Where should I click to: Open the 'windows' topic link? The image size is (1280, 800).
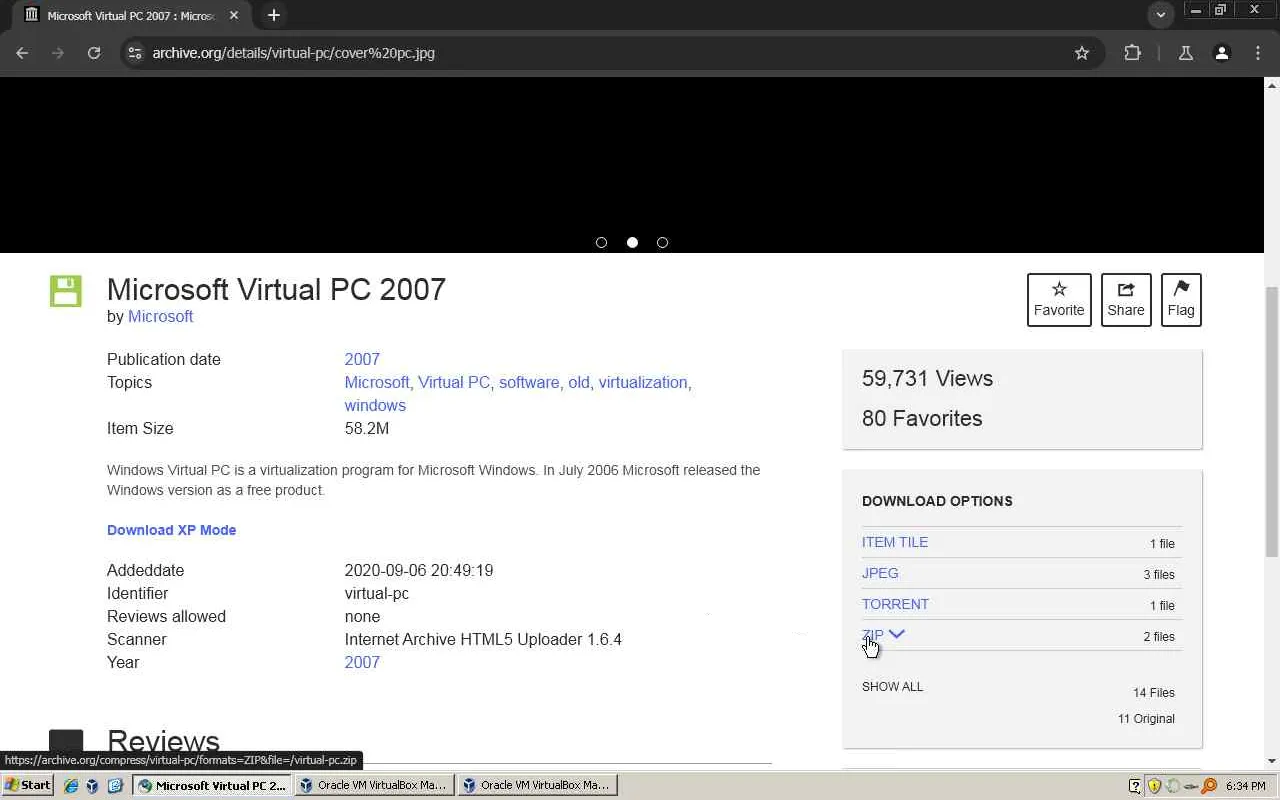click(x=375, y=405)
